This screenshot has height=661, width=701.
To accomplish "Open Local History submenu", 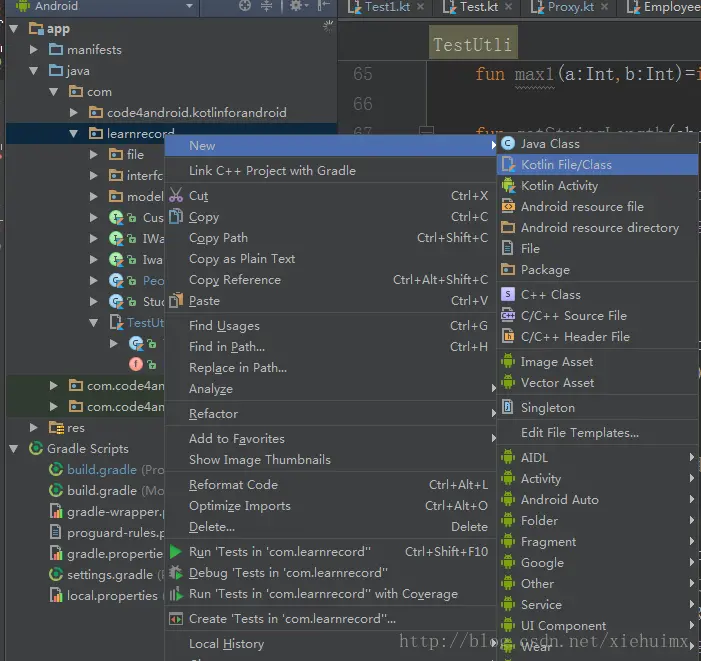I will [331, 644].
